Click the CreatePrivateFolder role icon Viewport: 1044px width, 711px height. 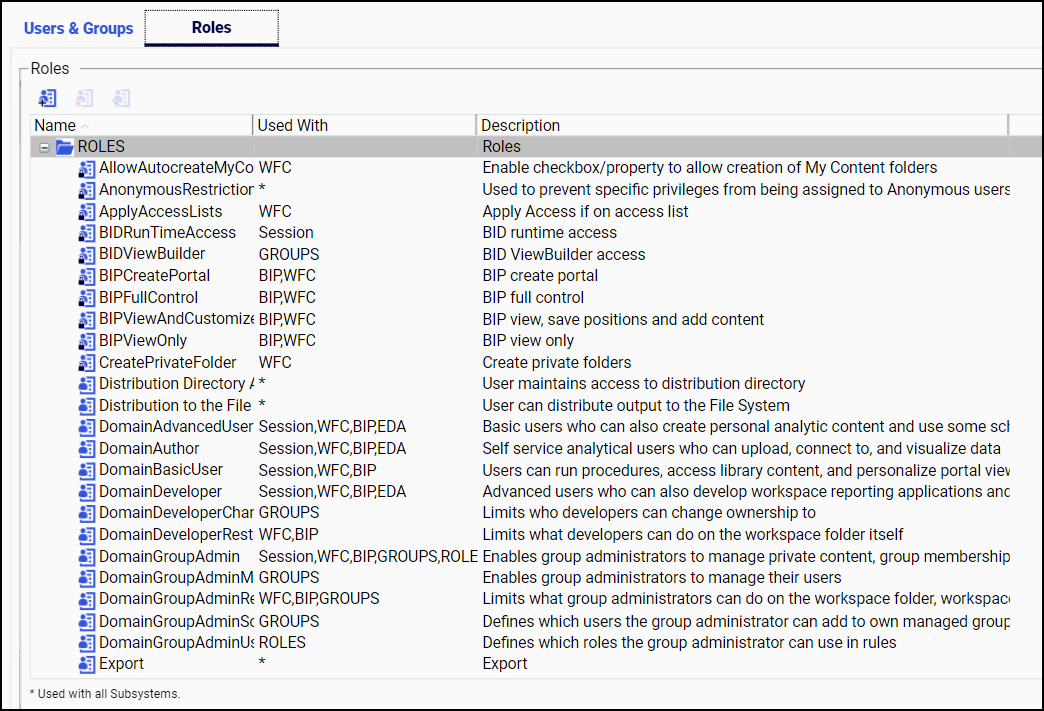tap(86, 362)
